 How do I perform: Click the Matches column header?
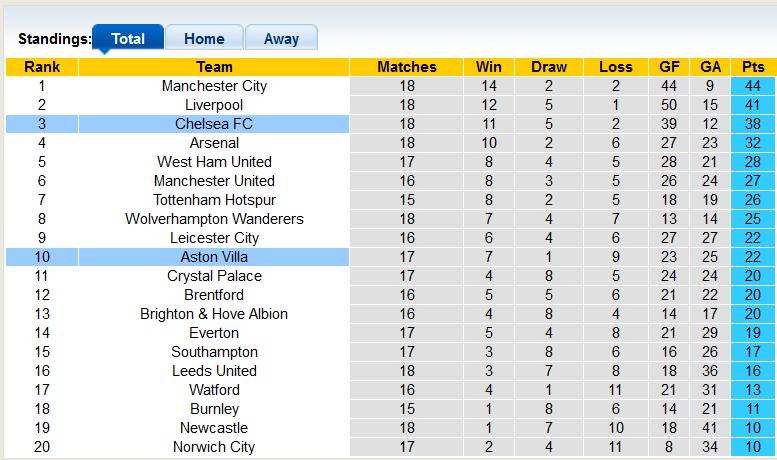[407, 67]
